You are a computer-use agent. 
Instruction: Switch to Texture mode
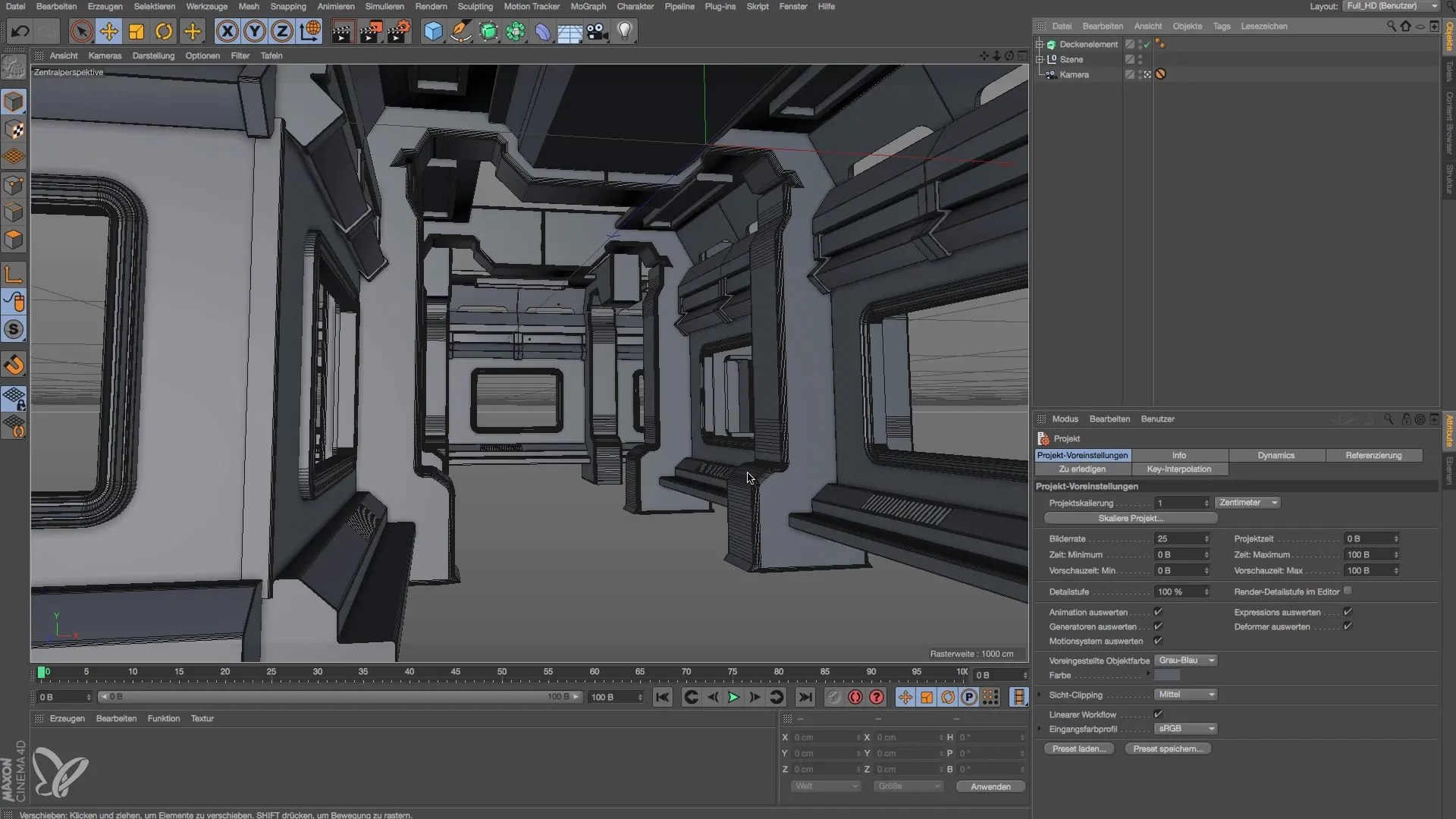(14, 130)
